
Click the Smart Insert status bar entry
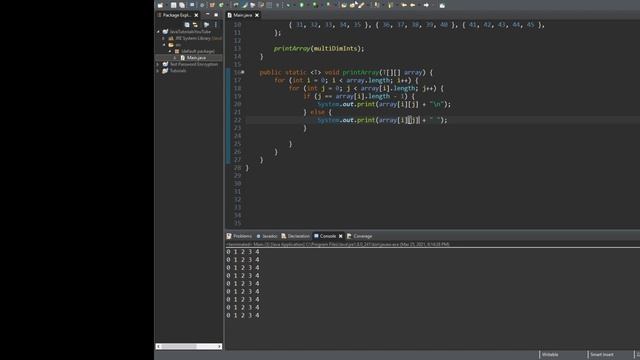602,354
